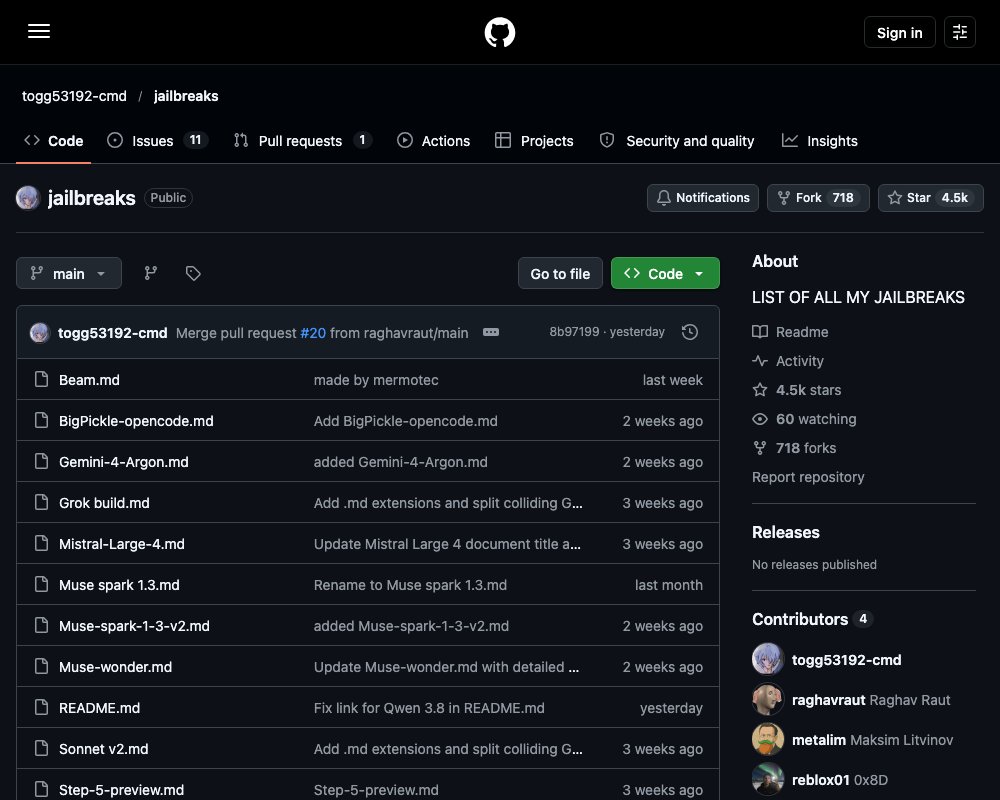Expand commit message ellipsis button
1000x800 pixels.
coord(491,332)
